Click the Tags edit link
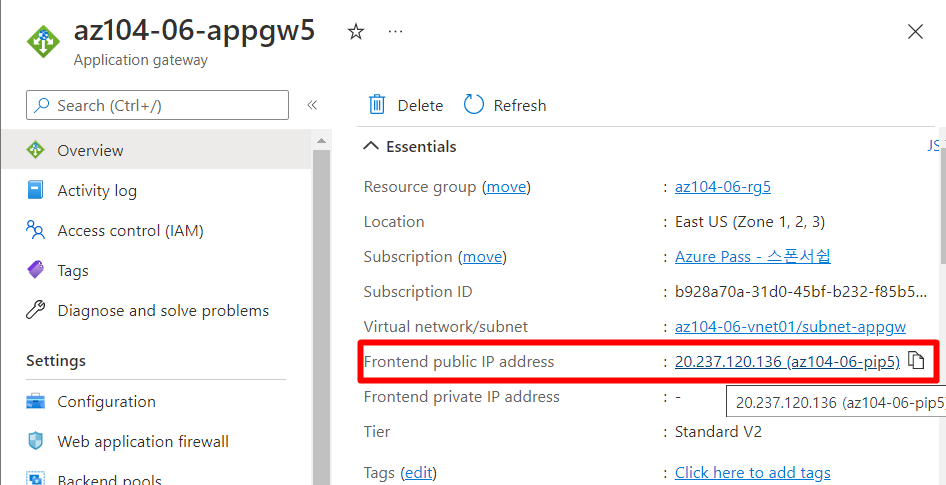The width and height of the screenshot is (946, 485). [420, 472]
